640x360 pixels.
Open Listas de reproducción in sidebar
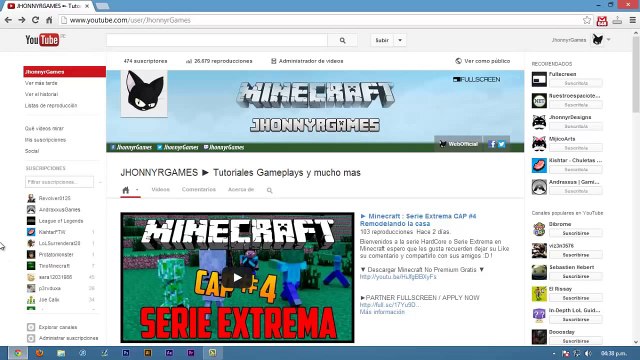[x=51, y=105]
